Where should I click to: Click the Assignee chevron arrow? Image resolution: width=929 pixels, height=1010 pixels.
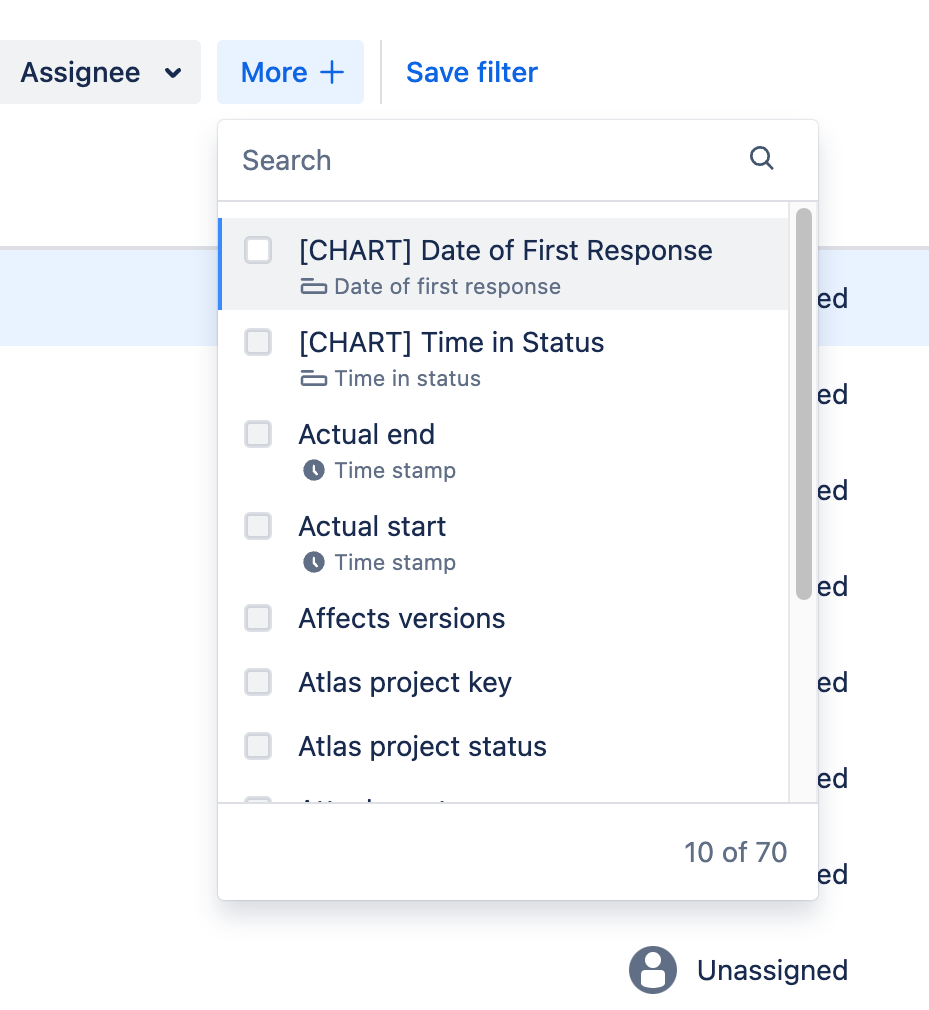click(173, 73)
